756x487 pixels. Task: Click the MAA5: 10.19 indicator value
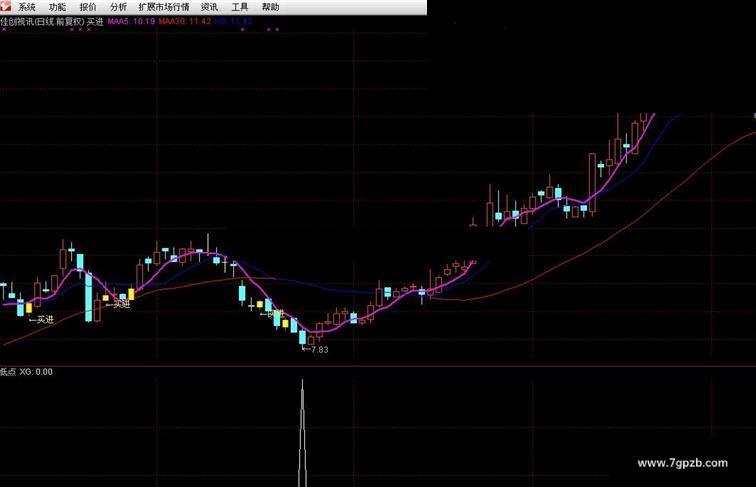(x=131, y=21)
